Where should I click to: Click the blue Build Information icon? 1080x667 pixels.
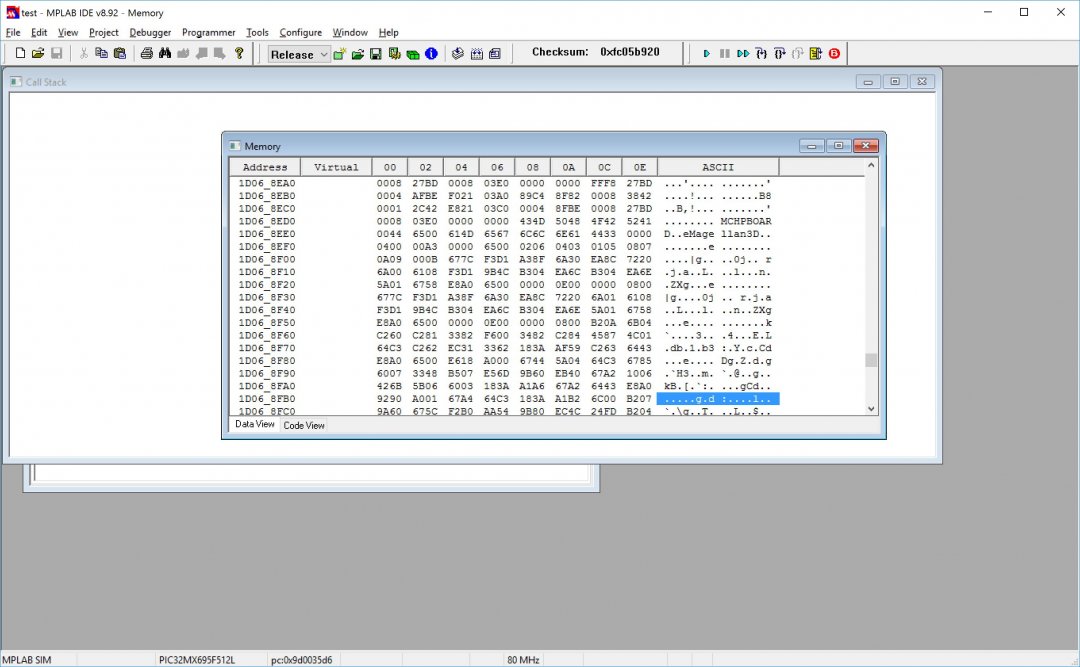click(x=431, y=53)
